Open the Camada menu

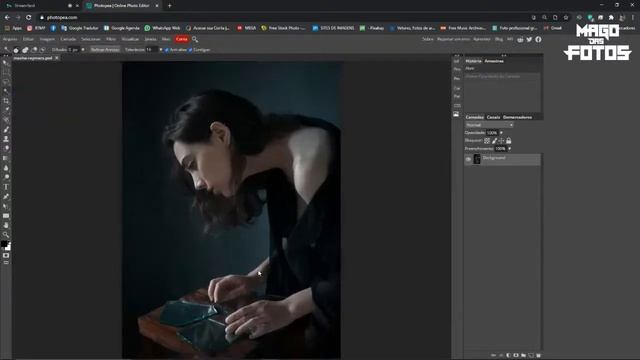point(68,39)
